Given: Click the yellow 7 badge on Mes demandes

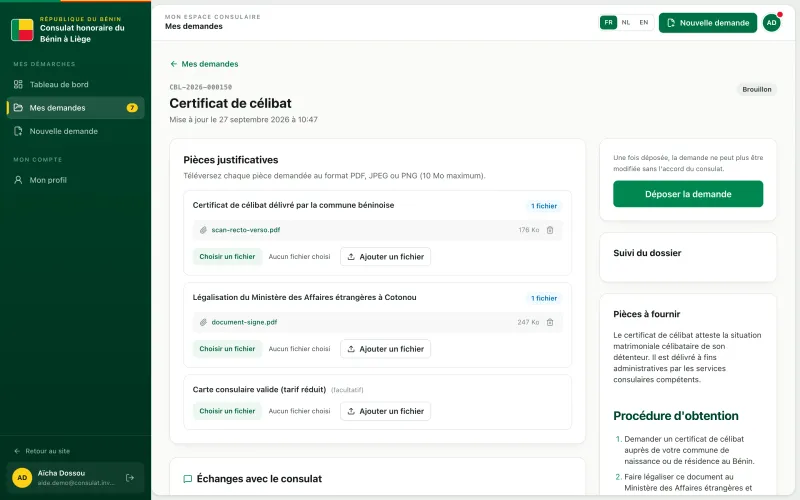Looking at the screenshot, I should click(132, 108).
